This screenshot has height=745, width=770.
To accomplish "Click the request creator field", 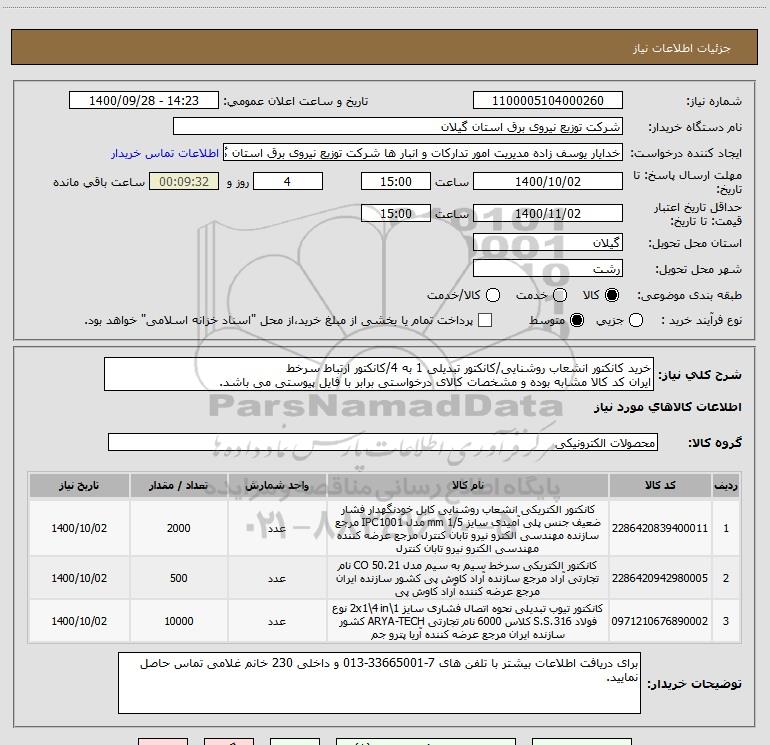I will click(423, 153).
